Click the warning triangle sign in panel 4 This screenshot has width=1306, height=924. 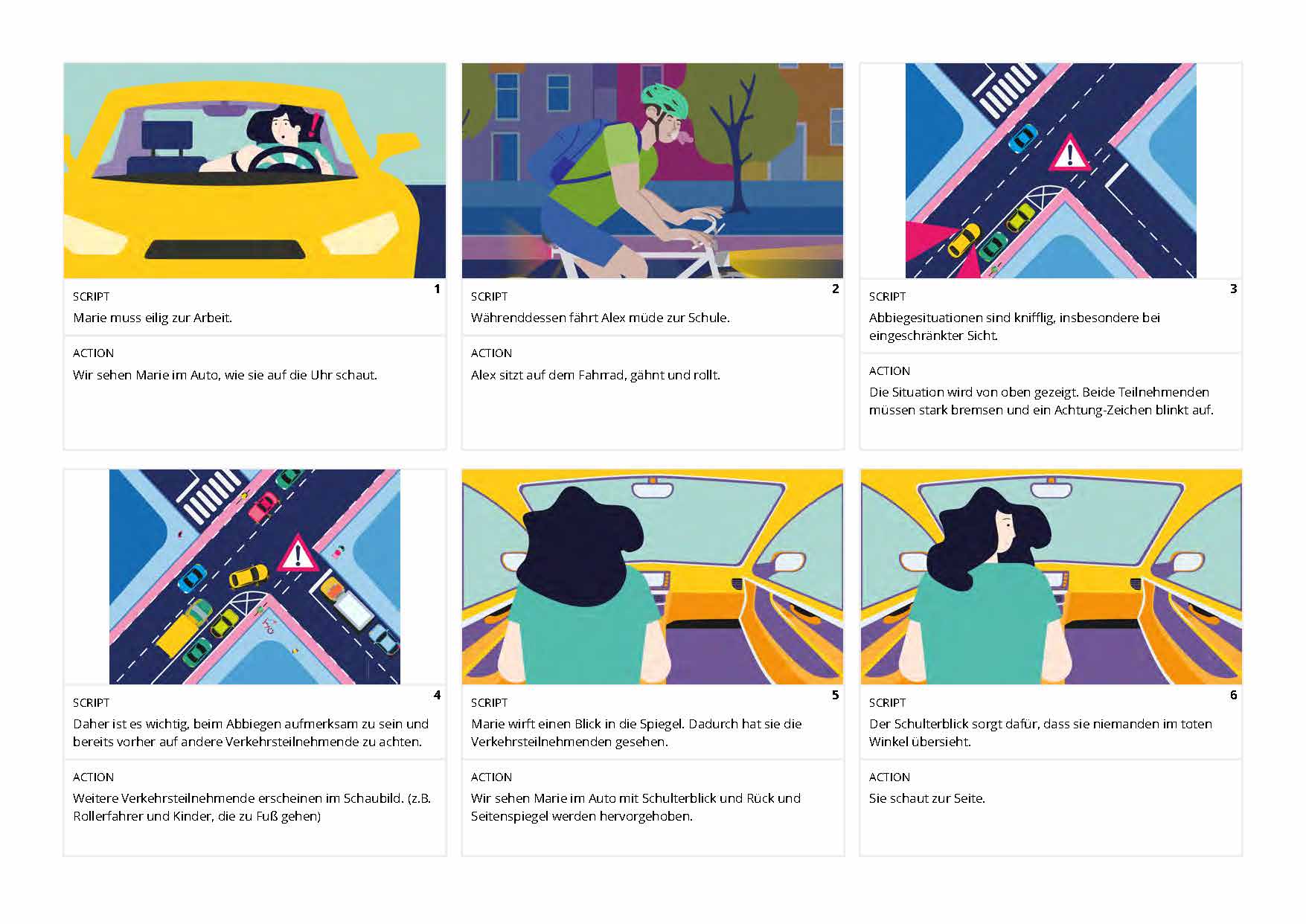tap(298, 554)
